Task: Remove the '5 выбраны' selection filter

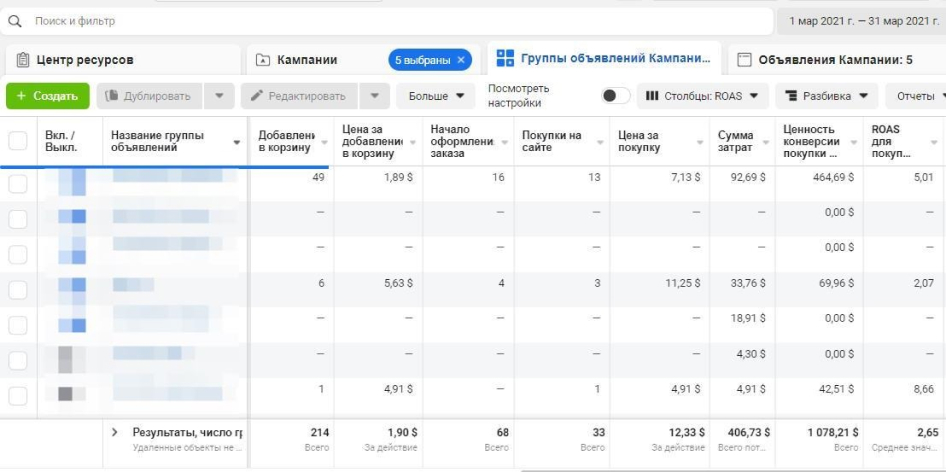Action: (461, 60)
